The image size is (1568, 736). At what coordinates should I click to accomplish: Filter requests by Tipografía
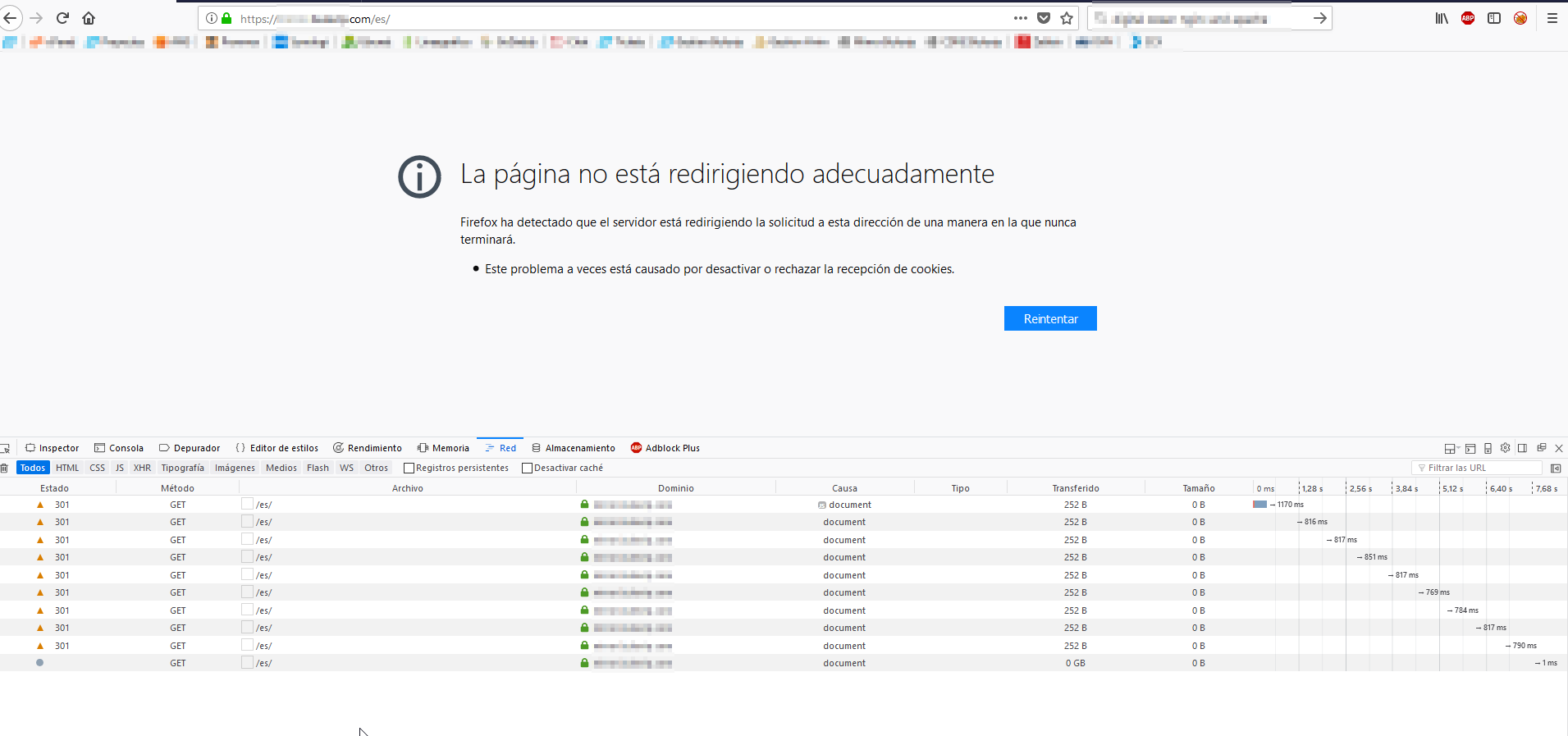click(182, 468)
